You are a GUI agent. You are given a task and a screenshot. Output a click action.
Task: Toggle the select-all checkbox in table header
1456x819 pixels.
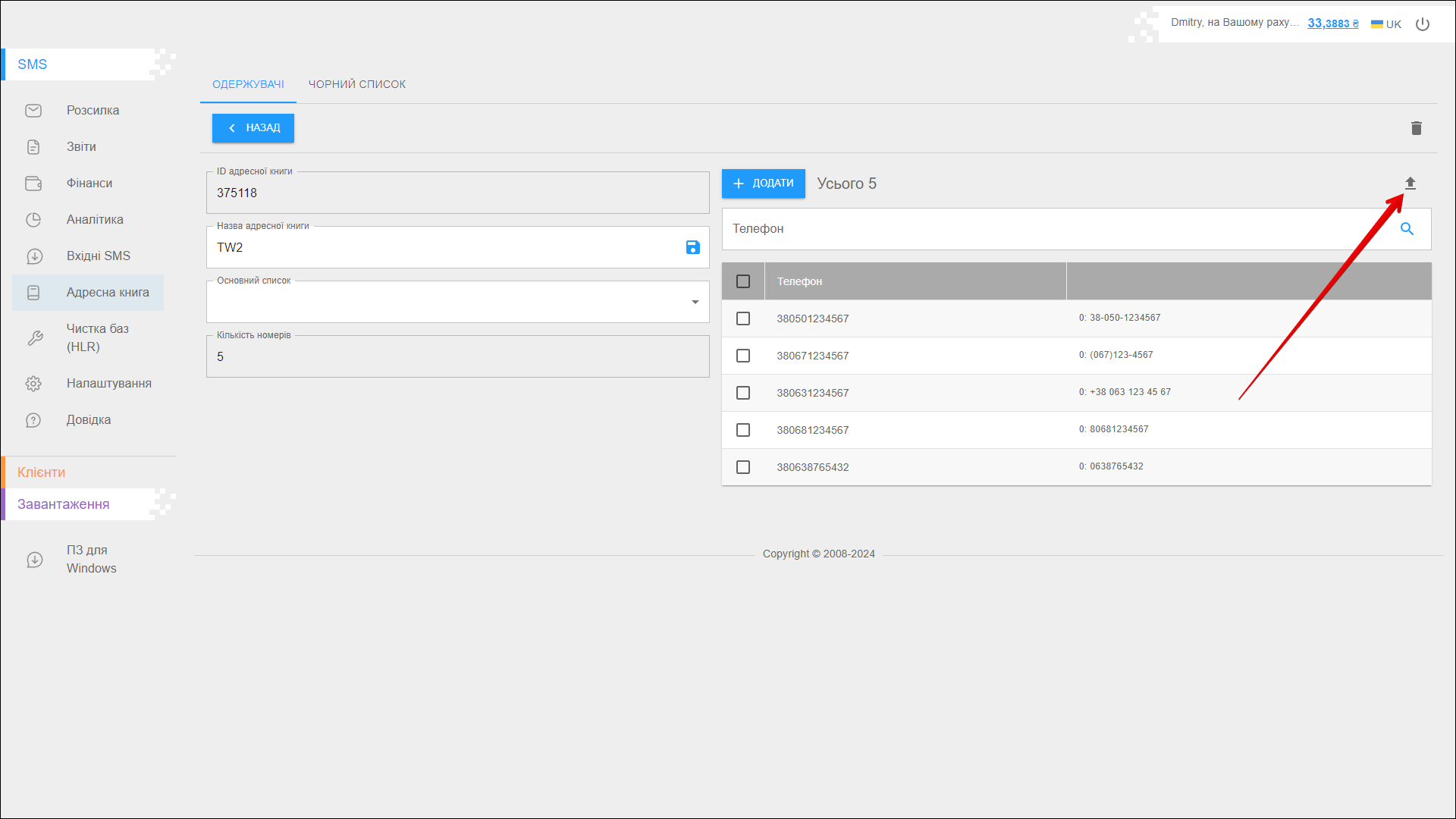(743, 281)
